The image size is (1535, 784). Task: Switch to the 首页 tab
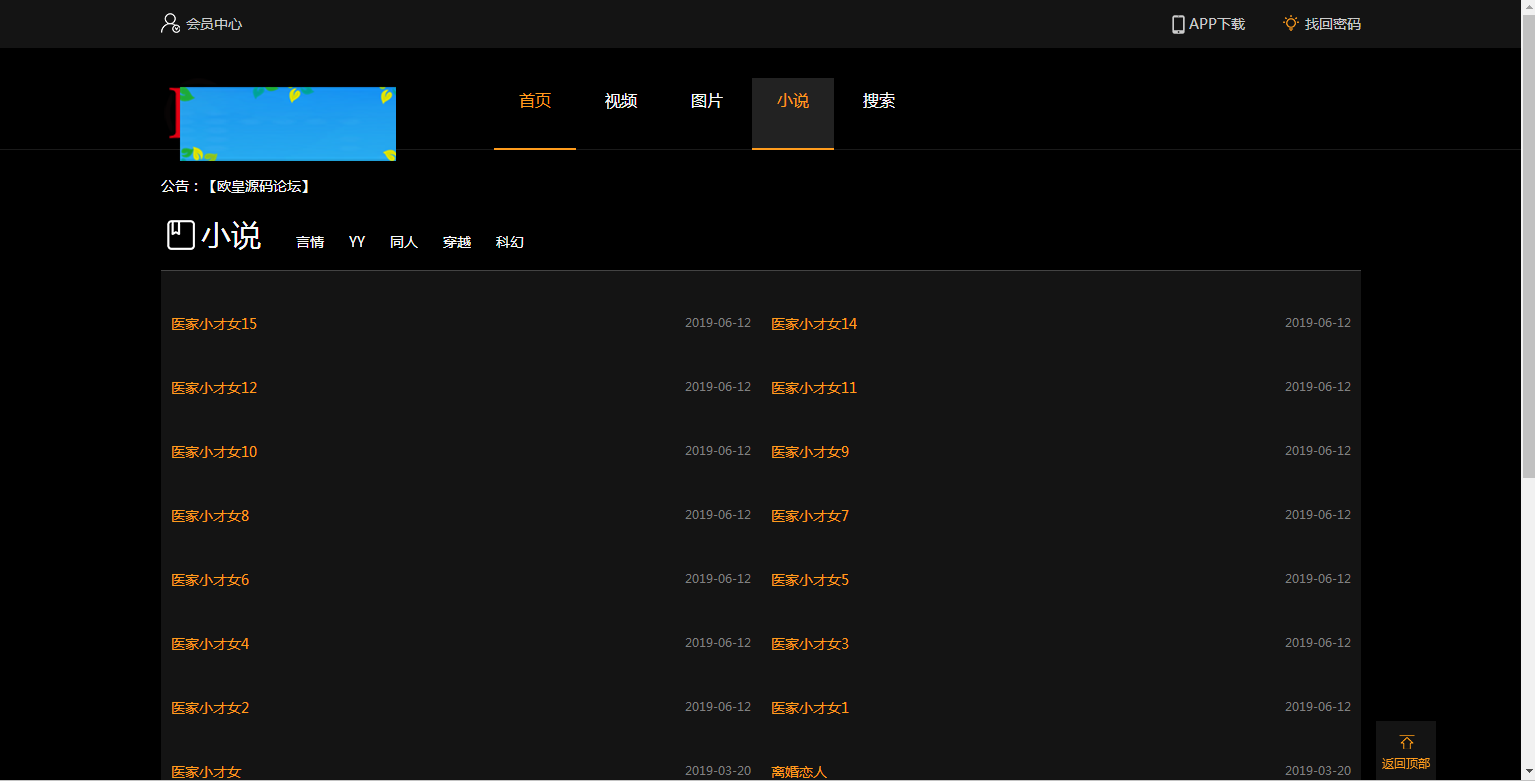(534, 100)
